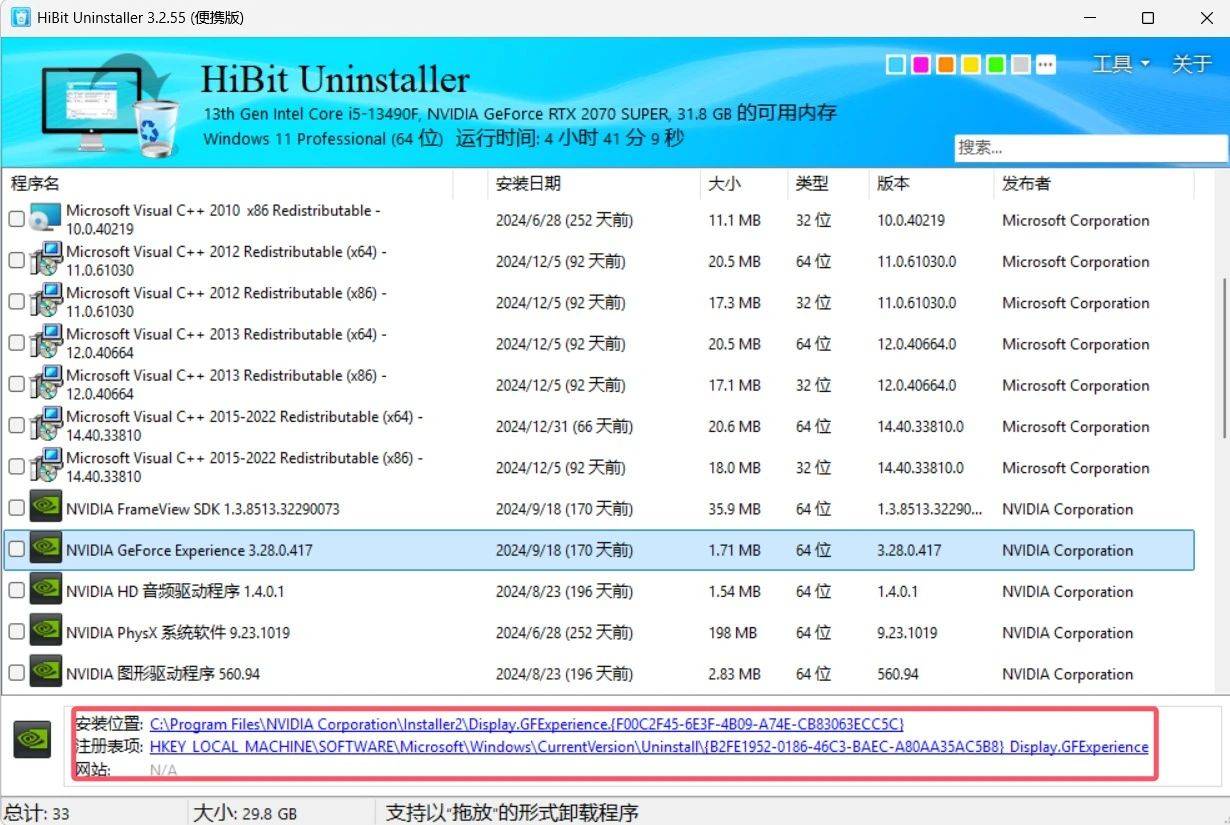Select the NVIDIA GeForce Experience 3.28.0.417 row name

coord(189,550)
